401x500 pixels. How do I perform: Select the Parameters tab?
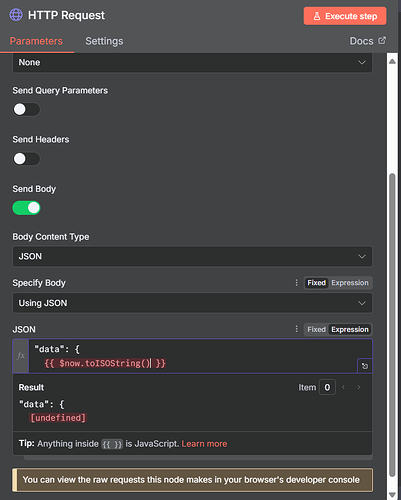pyautogui.click(x=36, y=41)
